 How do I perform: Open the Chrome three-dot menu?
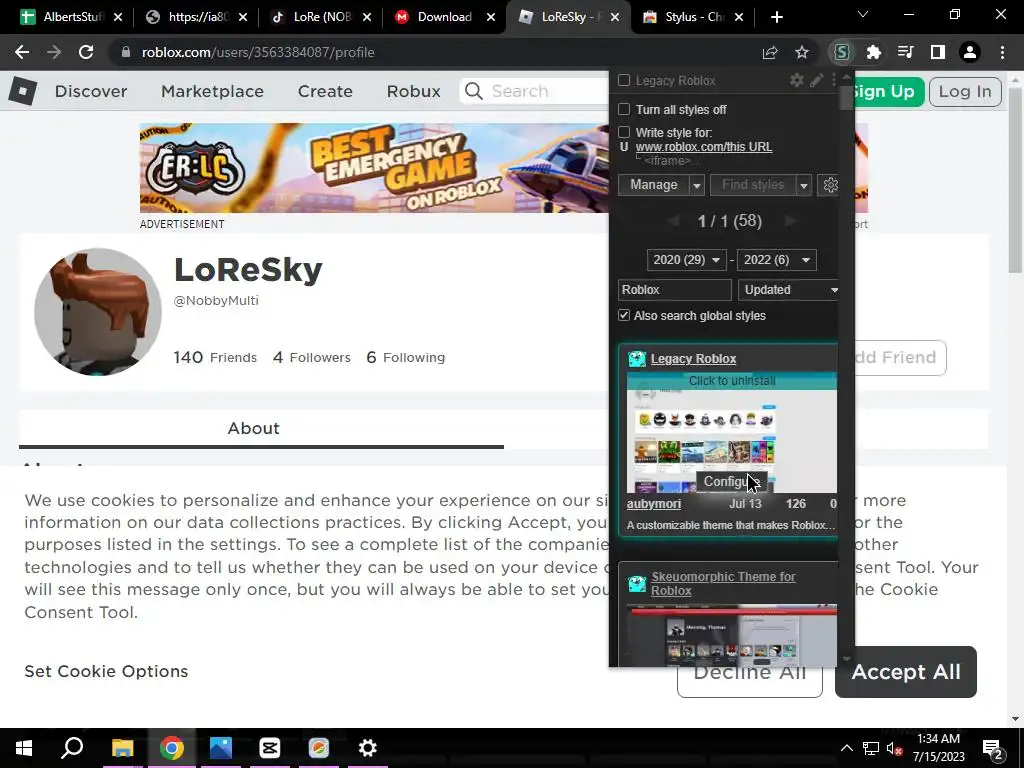click(x=1002, y=52)
